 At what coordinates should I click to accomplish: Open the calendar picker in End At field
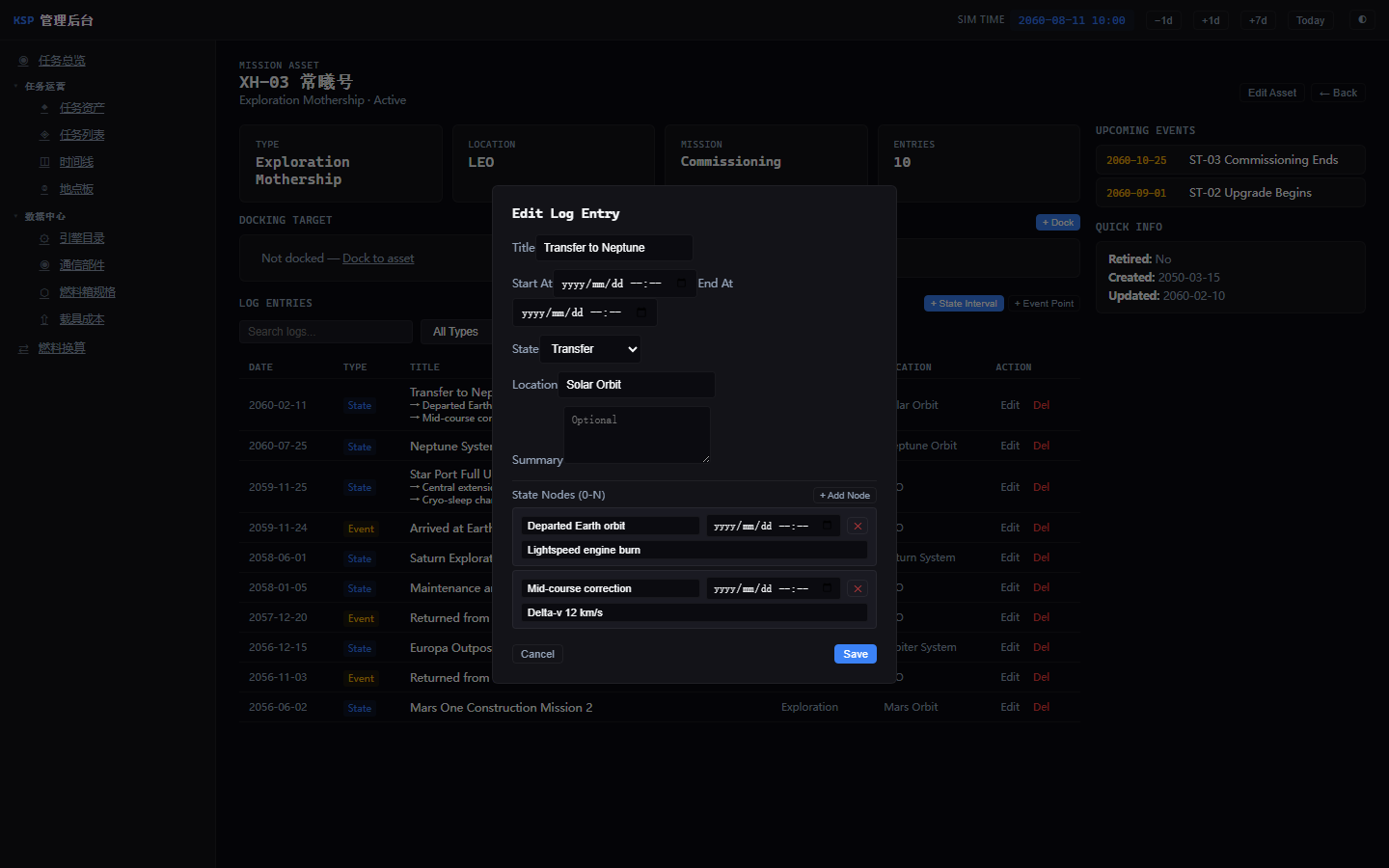641,312
